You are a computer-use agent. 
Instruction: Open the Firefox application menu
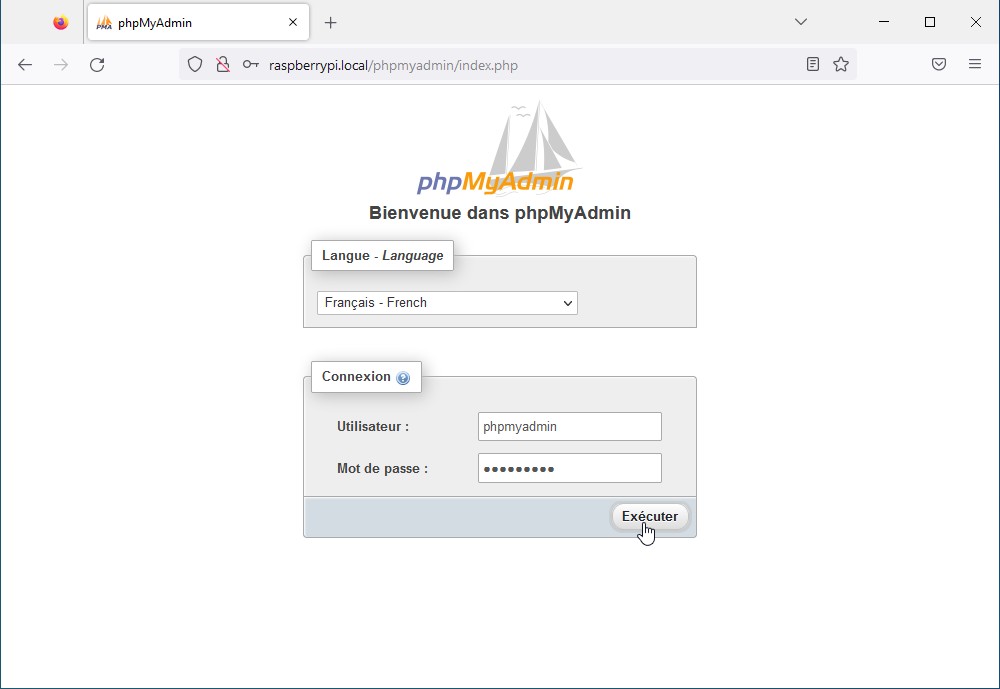point(974,64)
